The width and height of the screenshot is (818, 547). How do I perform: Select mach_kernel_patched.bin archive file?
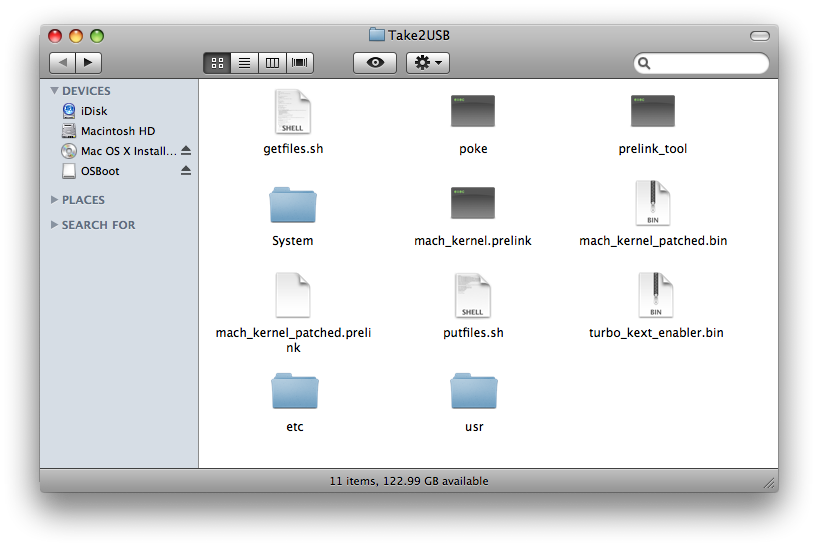(652, 204)
